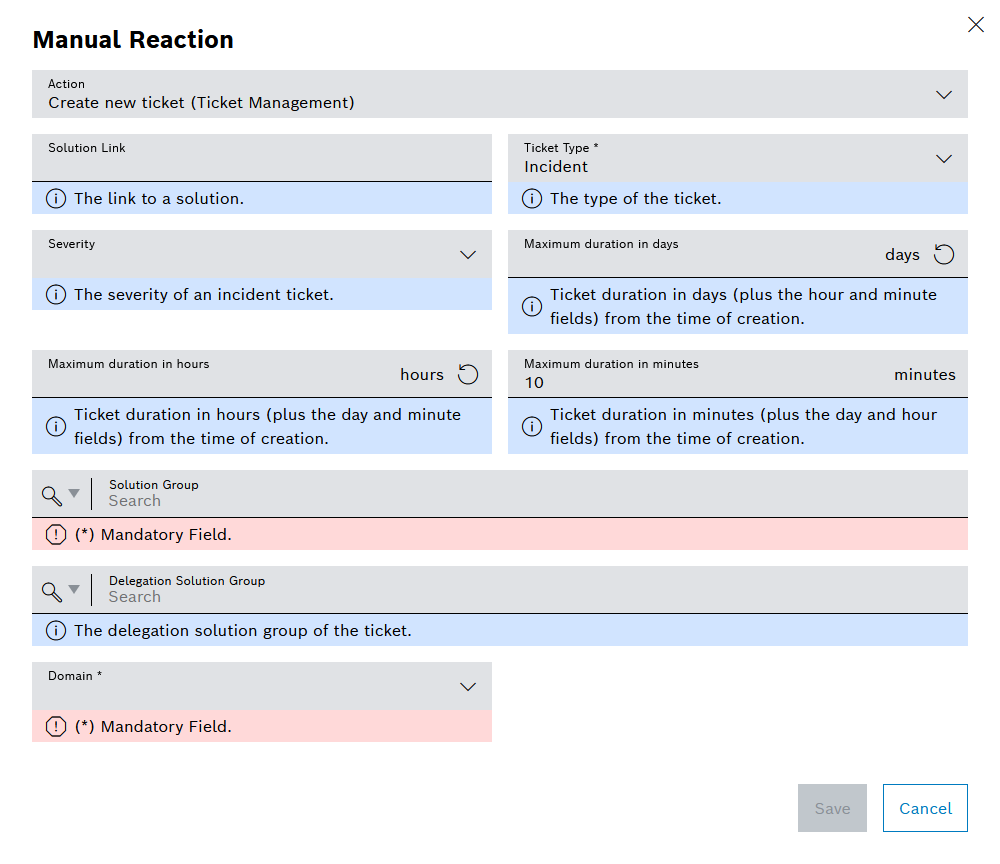Click the info icon beside Solution Link hint
The image size is (1000, 864).
(x=56, y=198)
